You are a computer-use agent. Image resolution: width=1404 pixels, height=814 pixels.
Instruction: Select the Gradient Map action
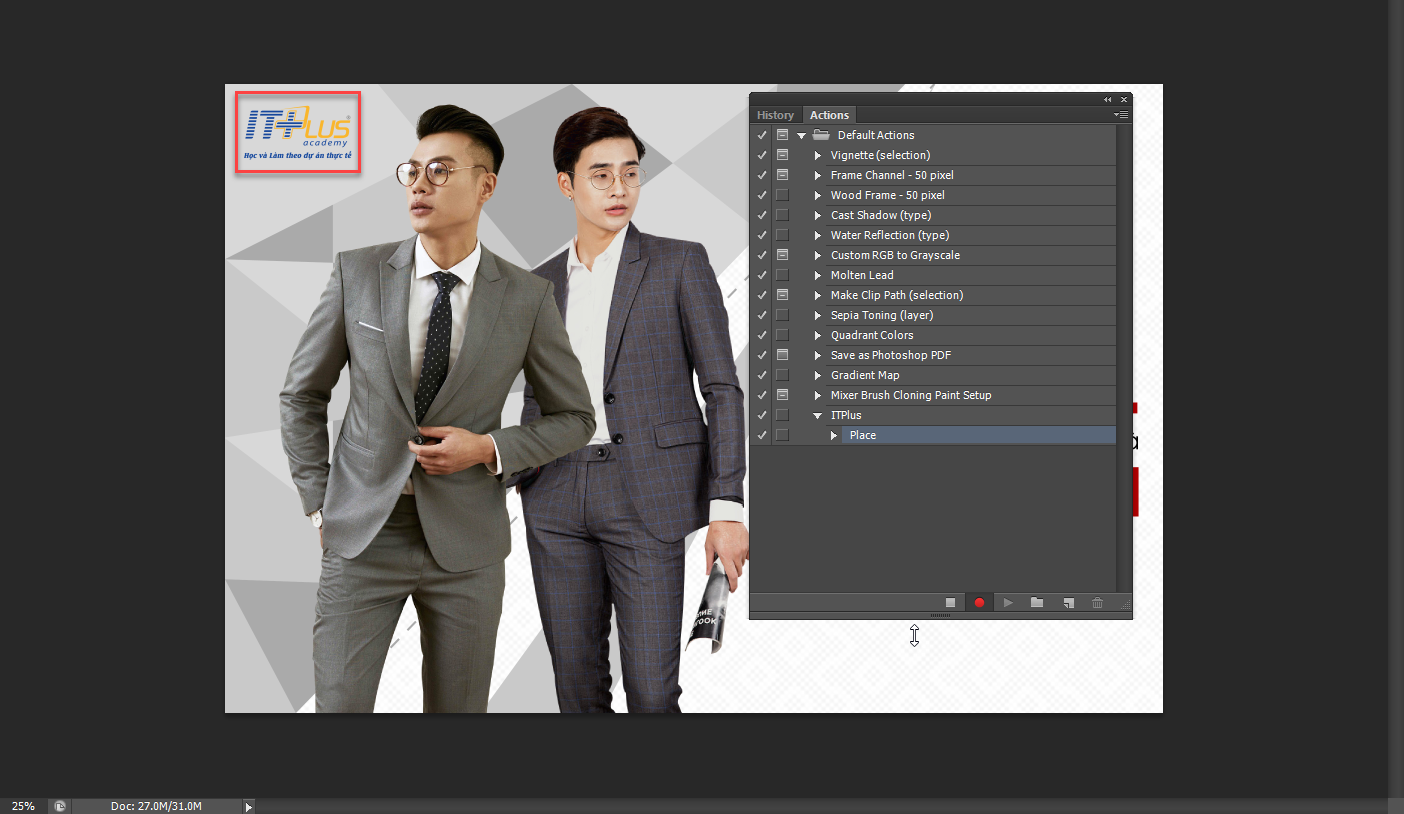pyautogui.click(x=865, y=375)
